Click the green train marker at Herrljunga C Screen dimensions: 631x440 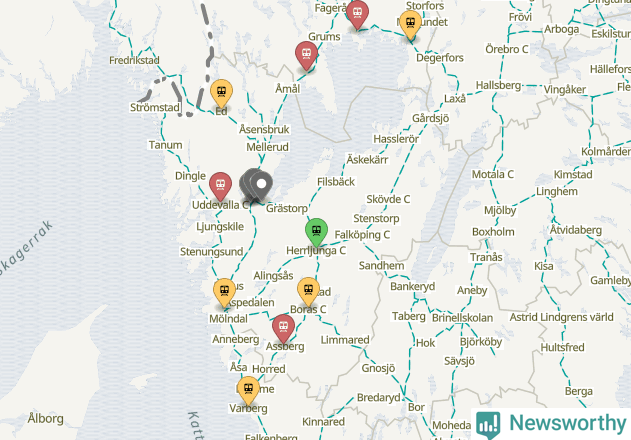(316, 232)
